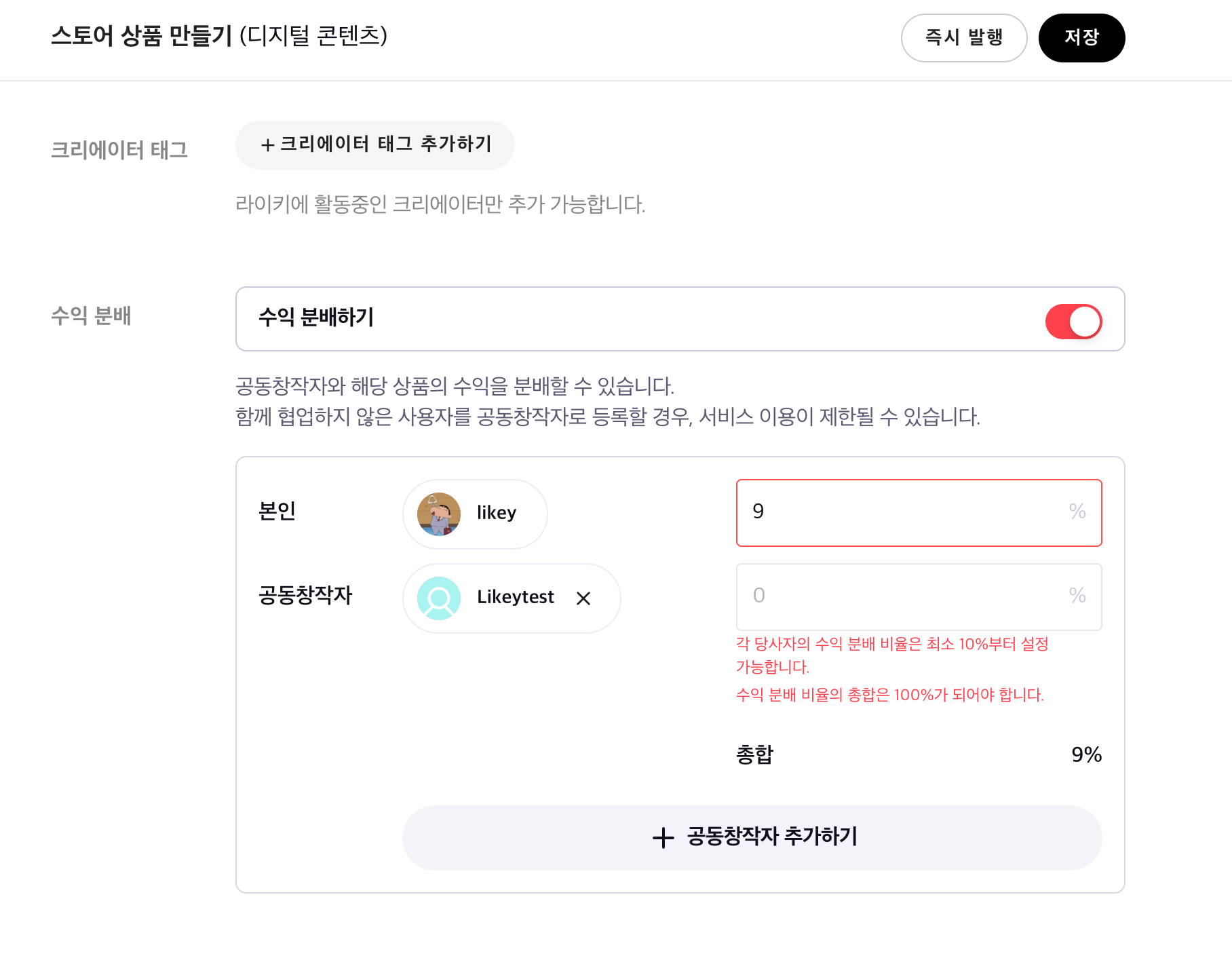Open 크리에이터 태그 추가하기
Image resolution: width=1232 pixels, height=958 pixels.
click(x=374, y=145)
